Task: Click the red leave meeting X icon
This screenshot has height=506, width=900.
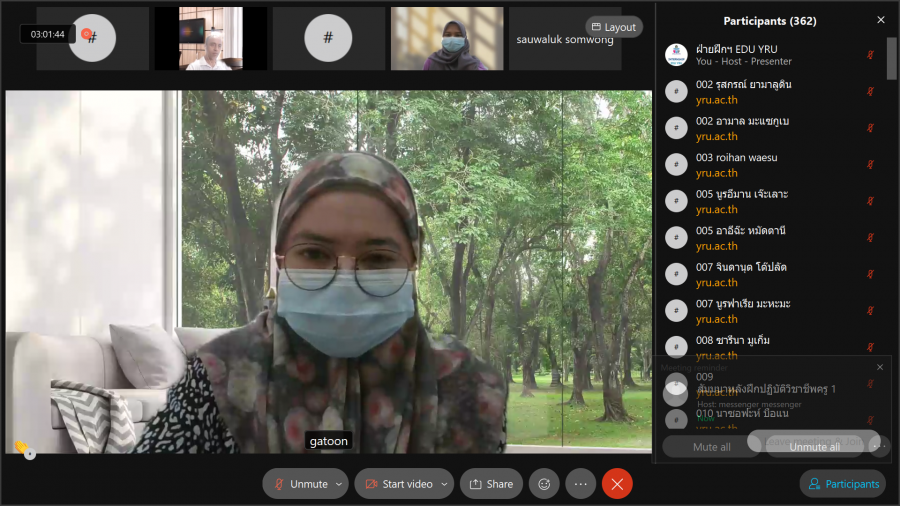Action: (x=617, y=484)
